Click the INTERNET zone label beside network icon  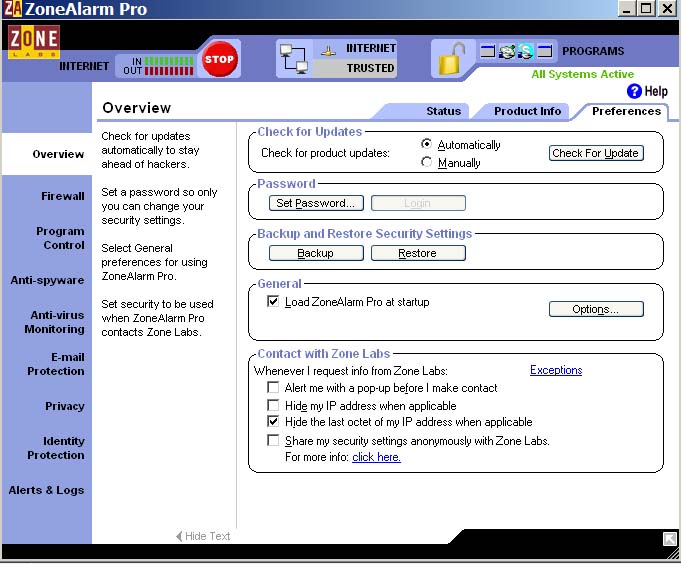[371, 48]
